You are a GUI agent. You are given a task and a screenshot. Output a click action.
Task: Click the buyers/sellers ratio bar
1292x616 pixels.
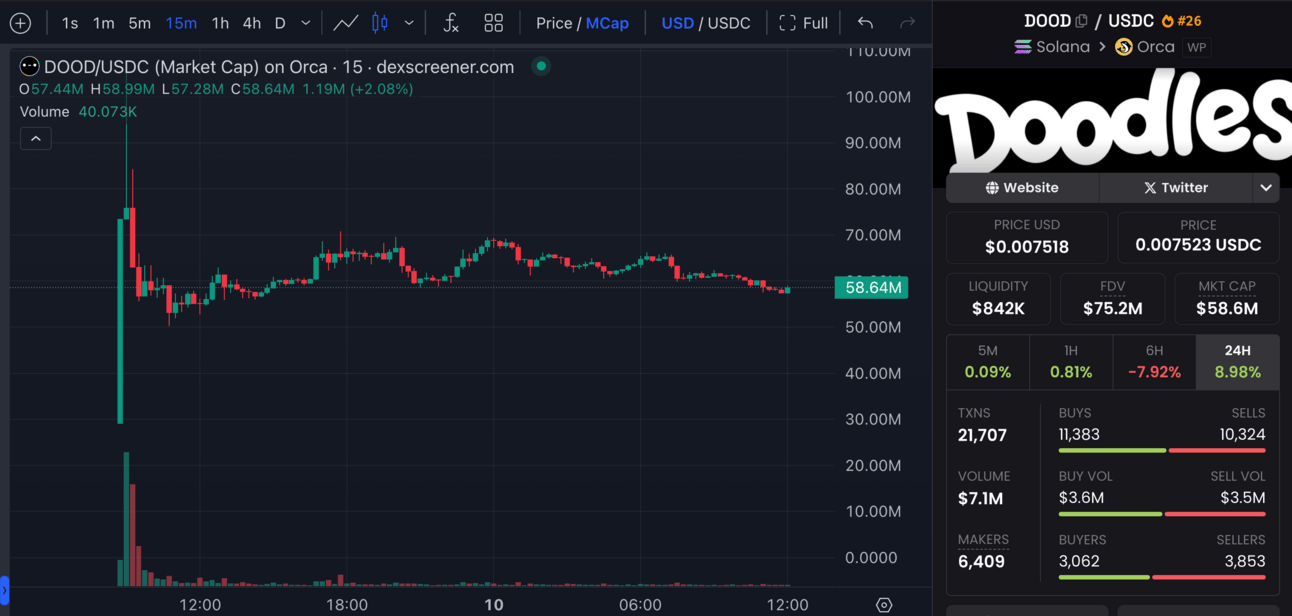(1162, 577)
